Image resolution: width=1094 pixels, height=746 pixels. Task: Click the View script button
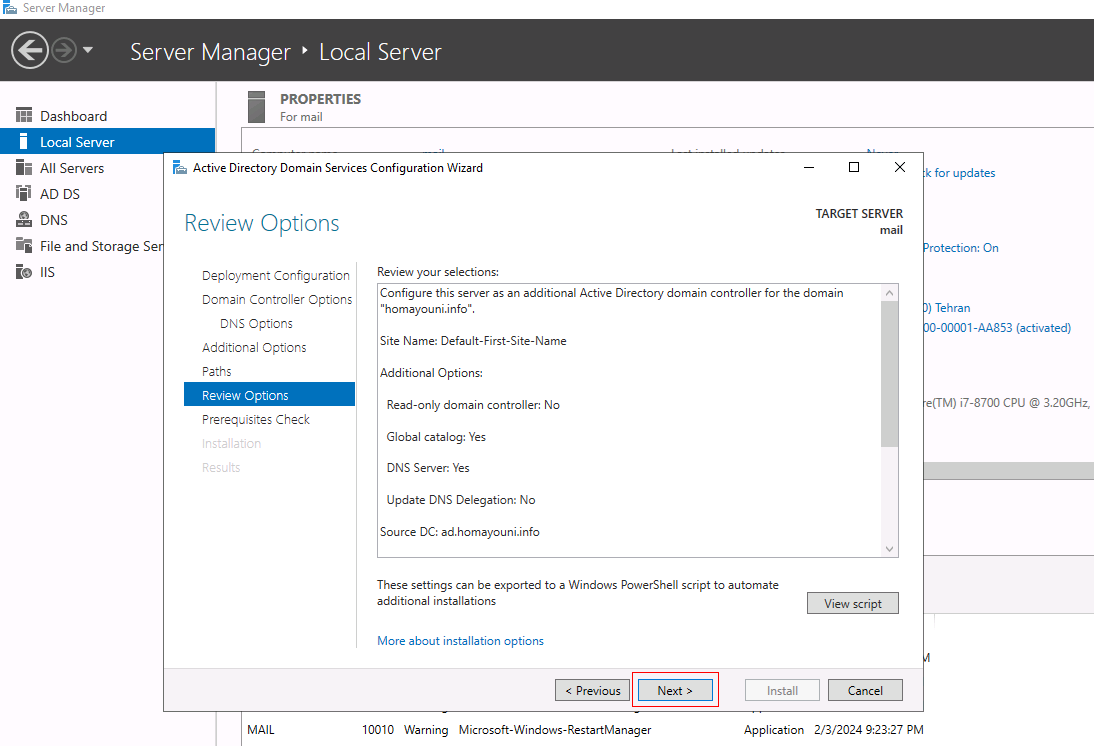coord(853,604)
